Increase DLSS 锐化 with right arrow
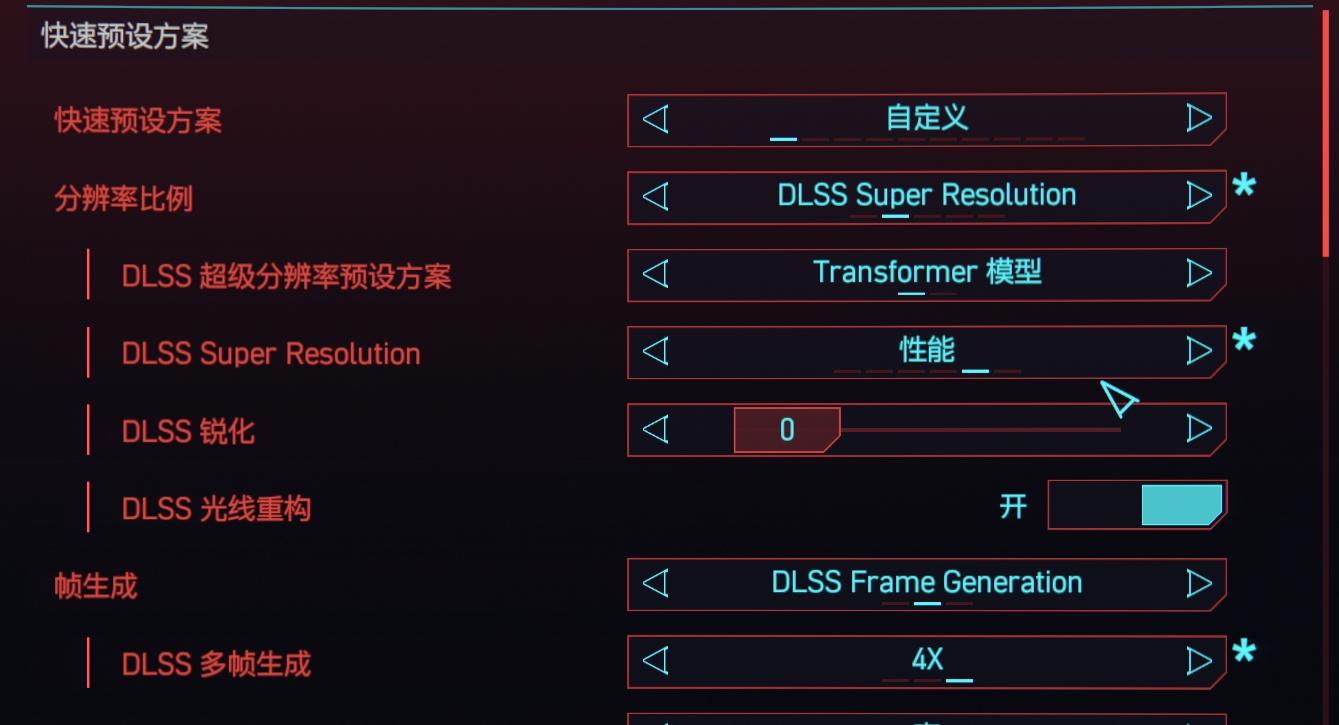 (1199, 429)
